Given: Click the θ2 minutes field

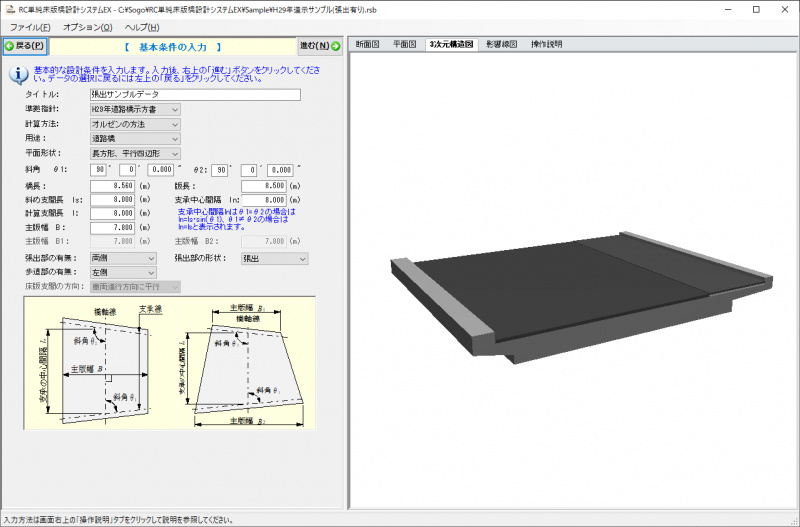Looking at the screenshot, I should click(249, 170).
